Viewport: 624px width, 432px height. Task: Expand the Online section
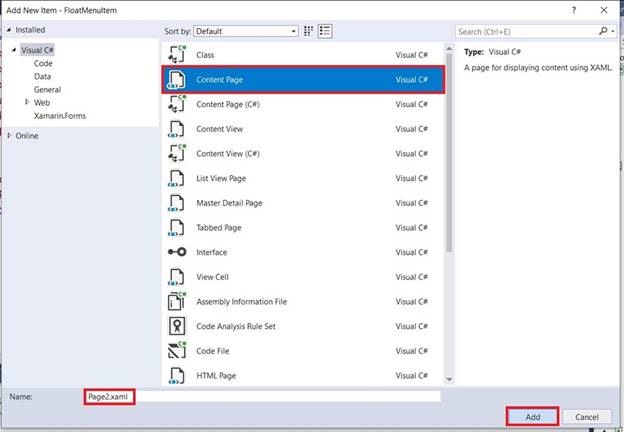10,136
